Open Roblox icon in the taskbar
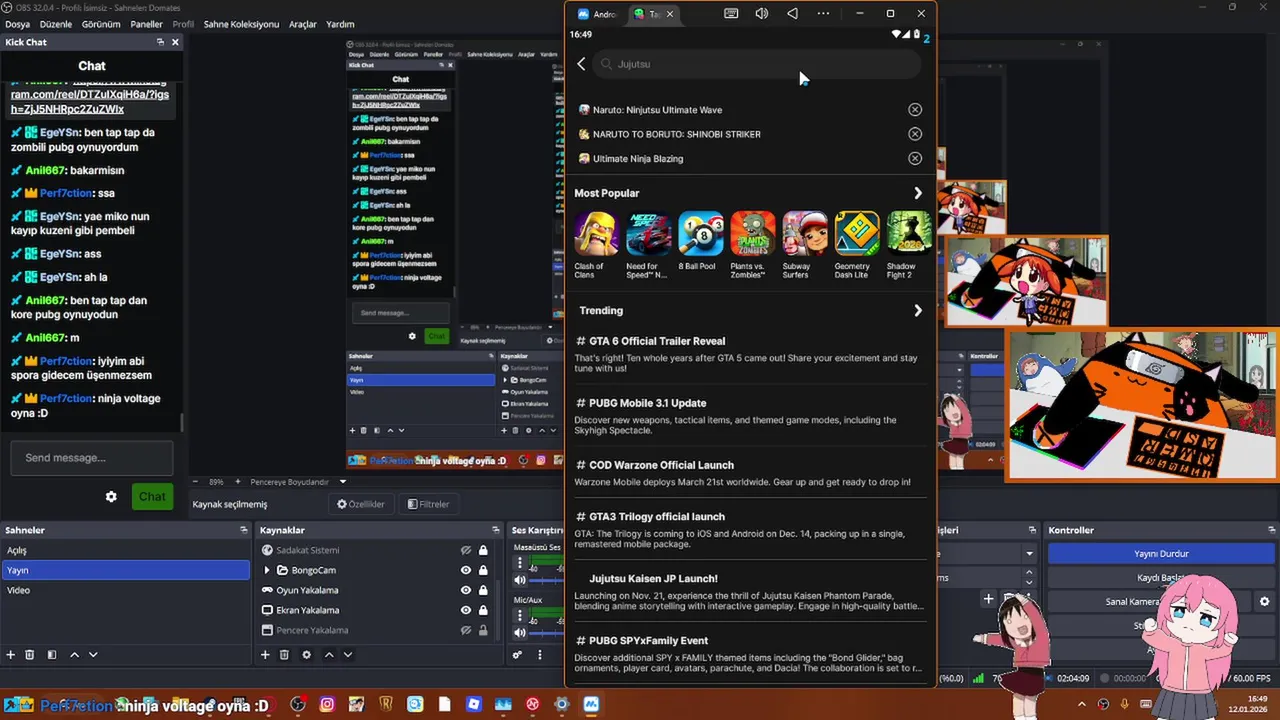The height and width of the screenshot is (720, 1280). point(474,705)
